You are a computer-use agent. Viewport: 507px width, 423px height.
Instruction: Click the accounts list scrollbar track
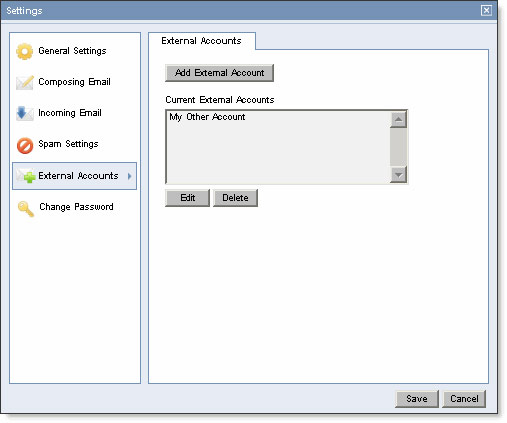(x=398, y=147)
